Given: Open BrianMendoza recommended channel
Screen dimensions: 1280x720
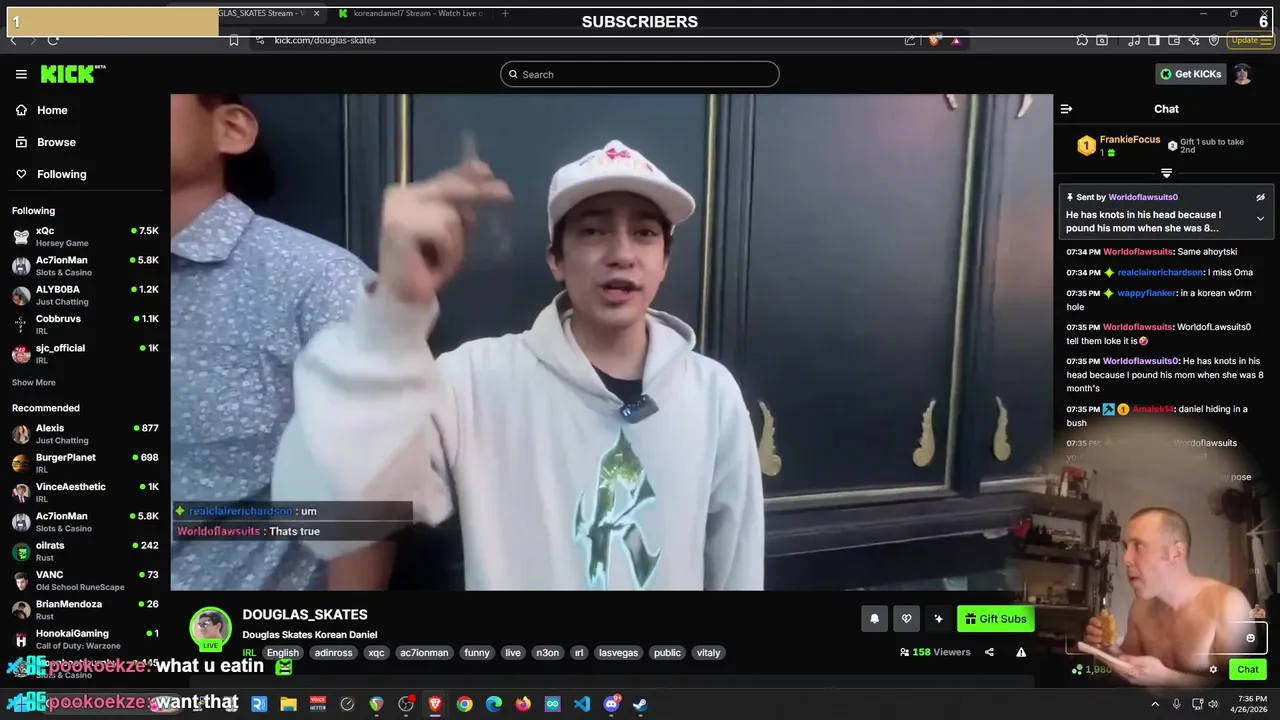Looking at the screenshot, I should point(85,609).
